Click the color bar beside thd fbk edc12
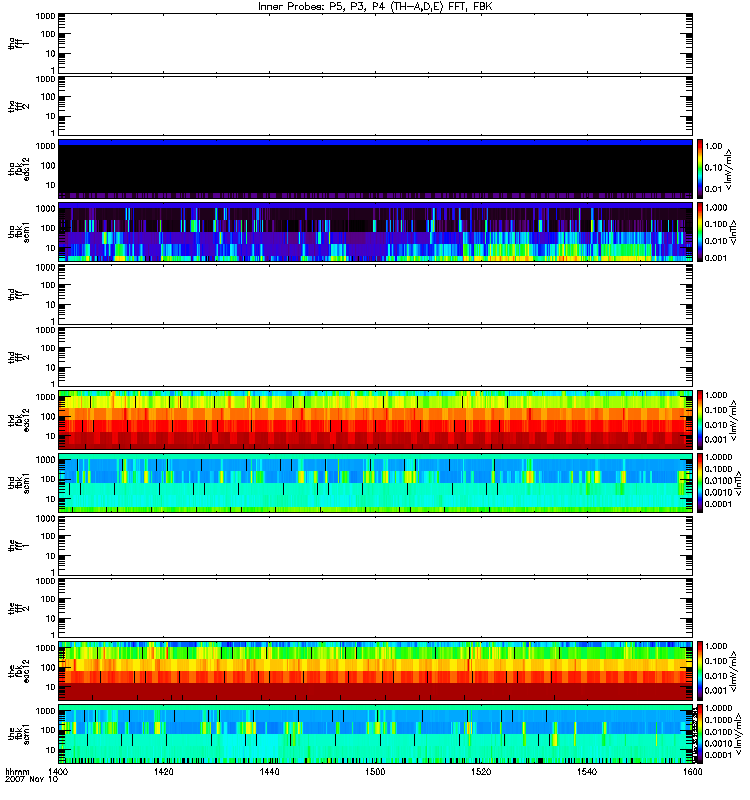Image resolution: width=750 pixels, height=800 pixels. (700, 420)
